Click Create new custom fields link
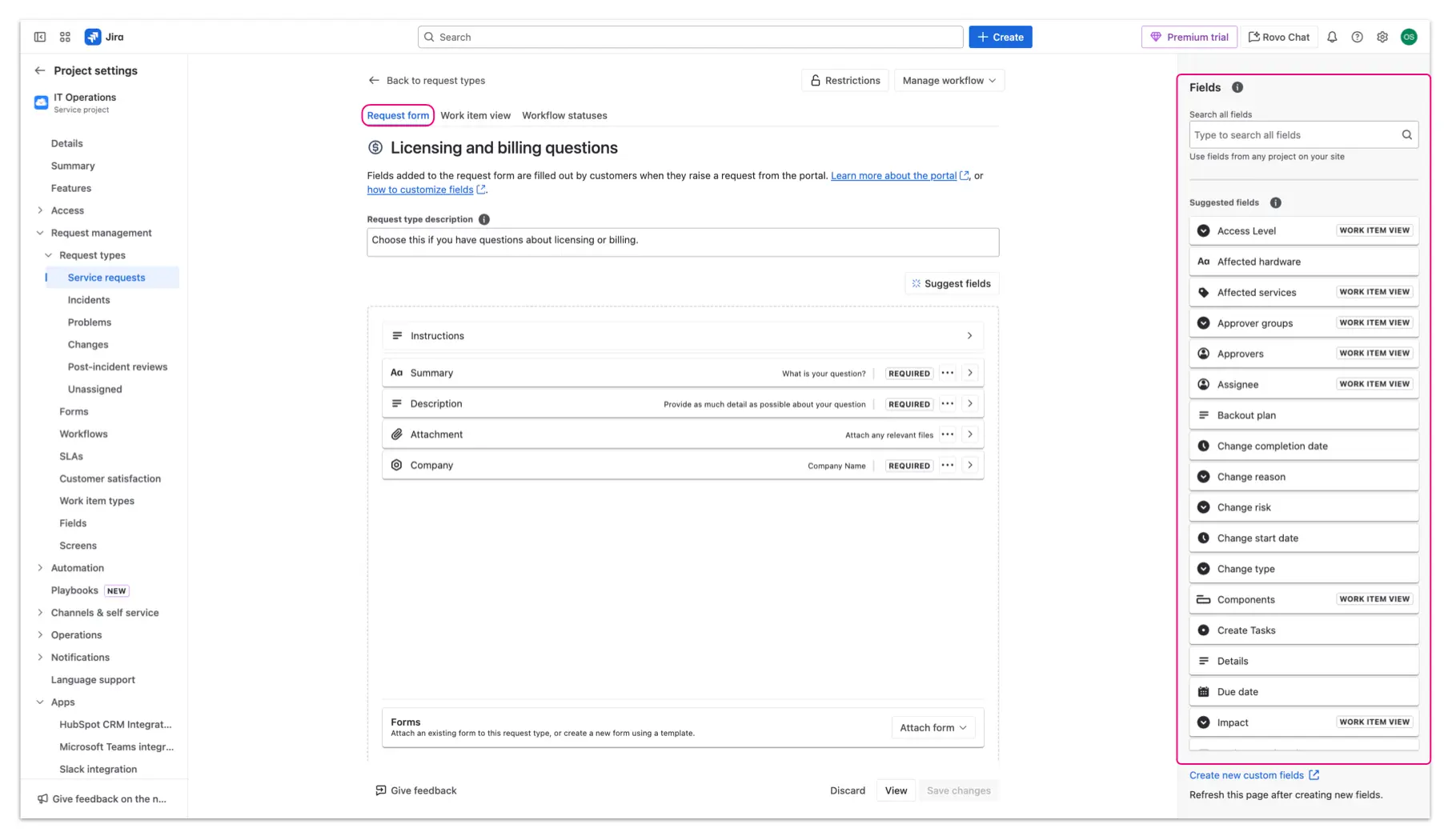The image size is (1452, 840). pyautogui.click(x=1247, y=774)
